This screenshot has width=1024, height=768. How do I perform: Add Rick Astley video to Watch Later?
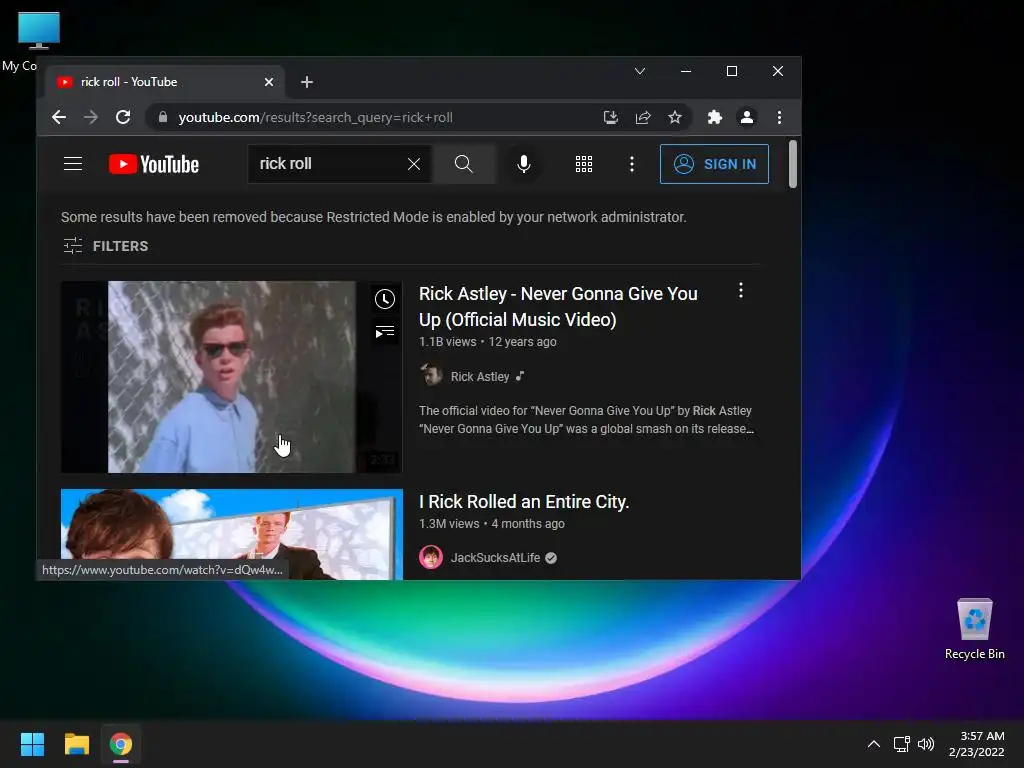click(x=385, y=299)
